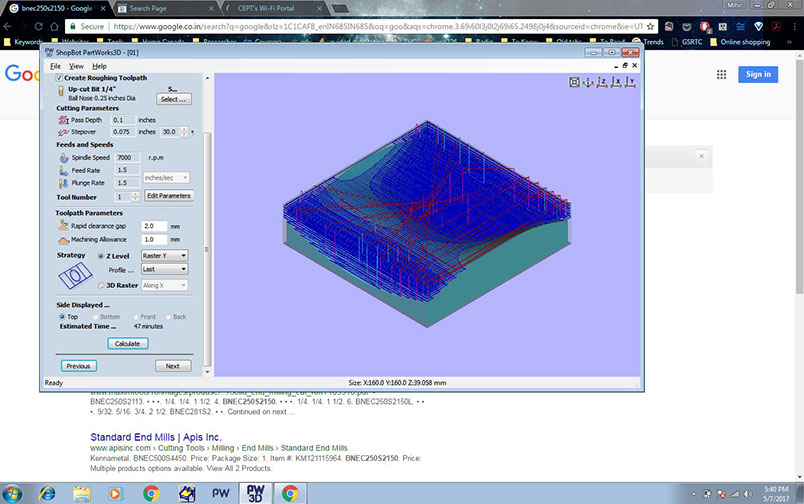Select the Bottom side radio button

pyautogui.click(x=95, y=317)
